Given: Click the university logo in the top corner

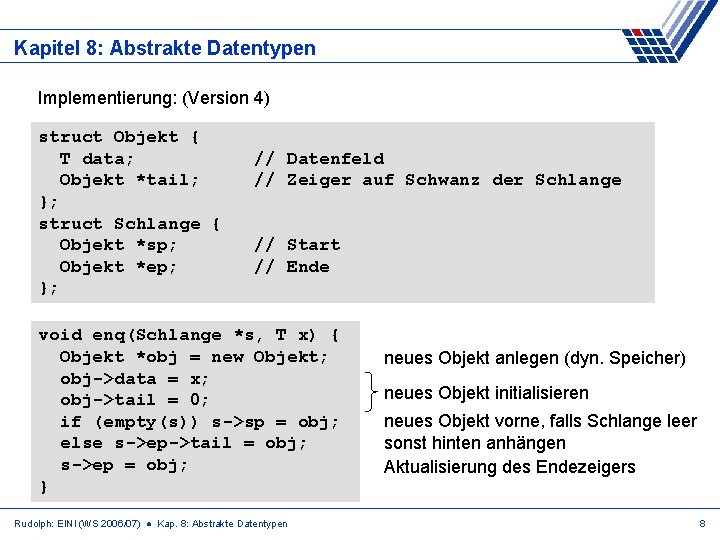Looking at the screenshot, I should (x=670, y=31).
